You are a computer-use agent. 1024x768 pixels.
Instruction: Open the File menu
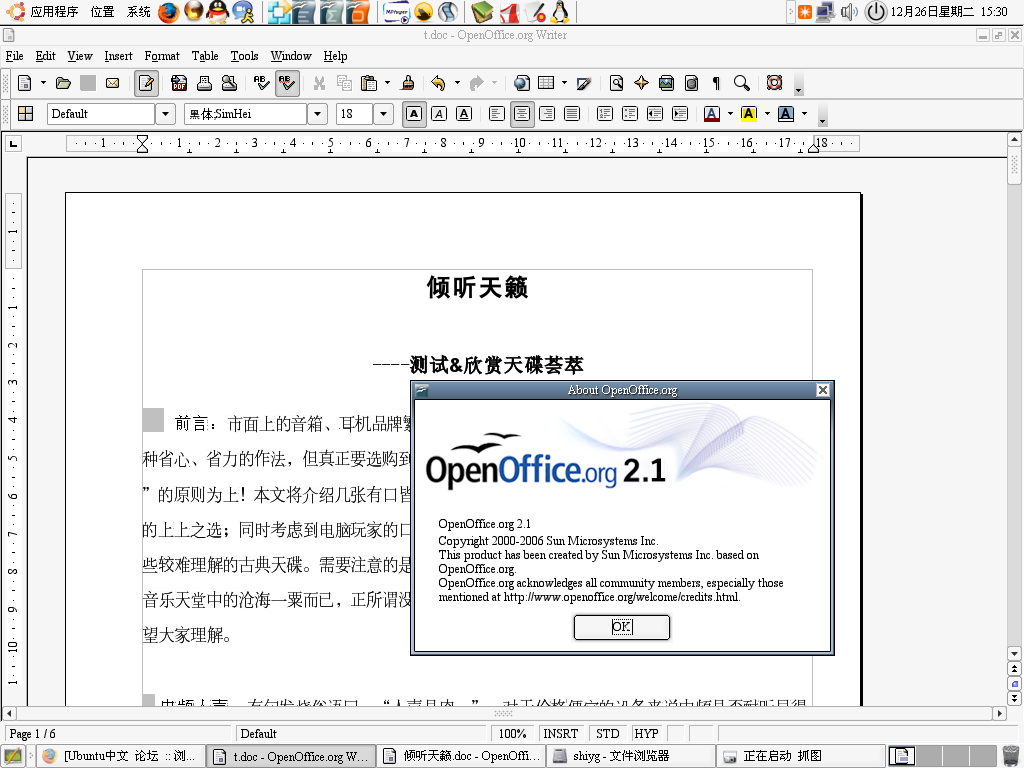click(14, 56)
